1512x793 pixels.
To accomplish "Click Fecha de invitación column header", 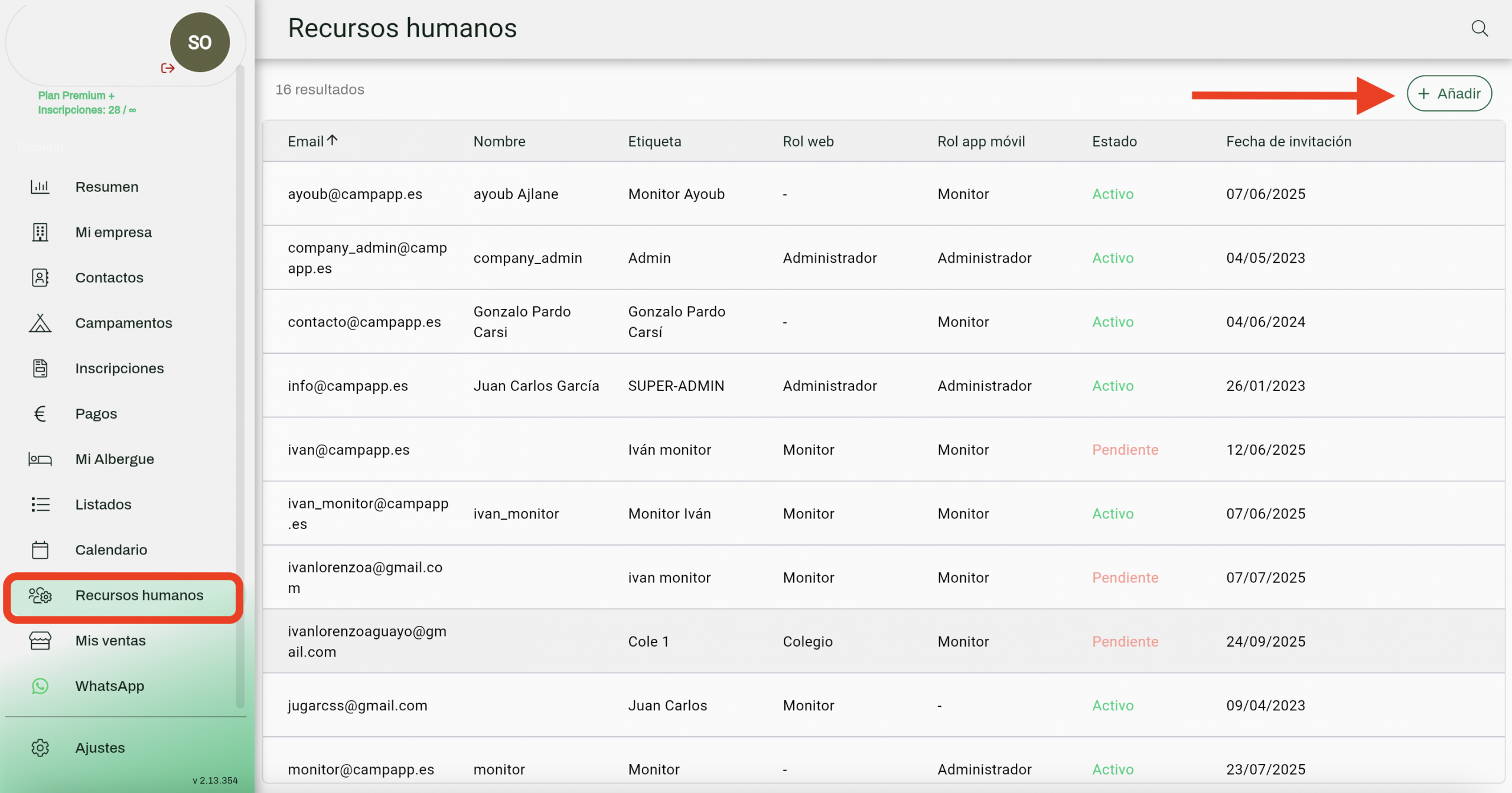I will click(x=1288, y=141).
